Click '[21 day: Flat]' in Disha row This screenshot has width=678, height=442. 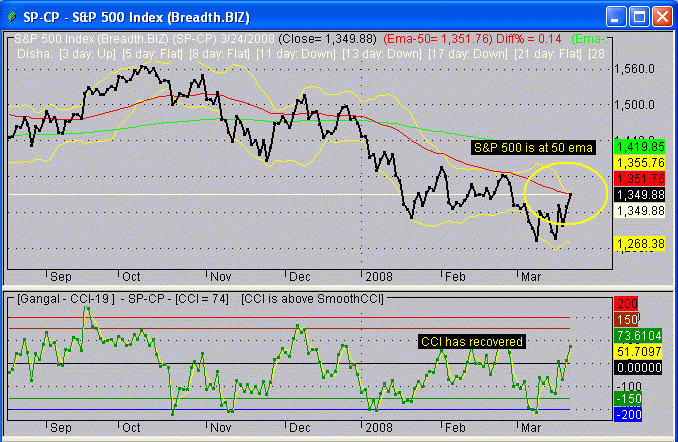point(548,54)
